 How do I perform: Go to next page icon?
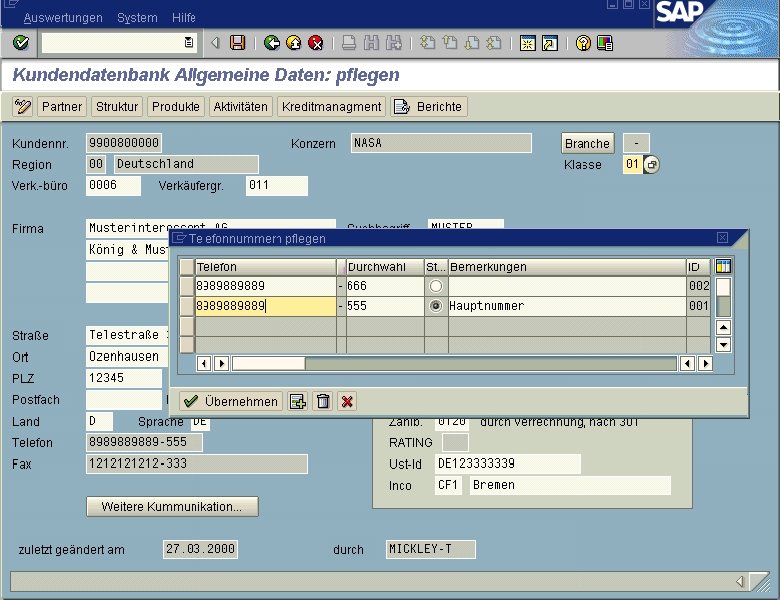click(x=472, y=43)
